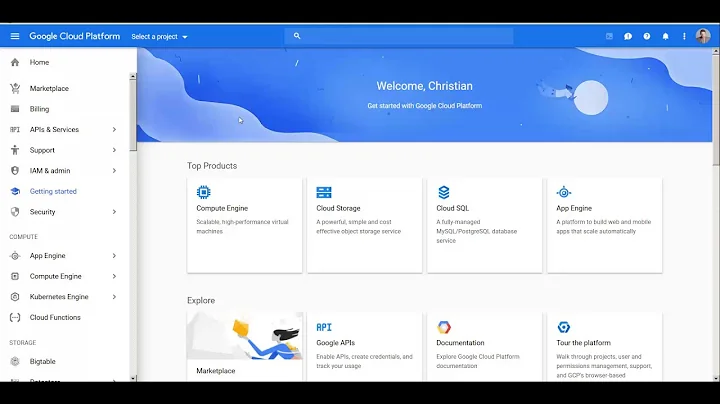Select Cloud Functions in the sidebar
The image size is (720, 404).
point(55,317)
